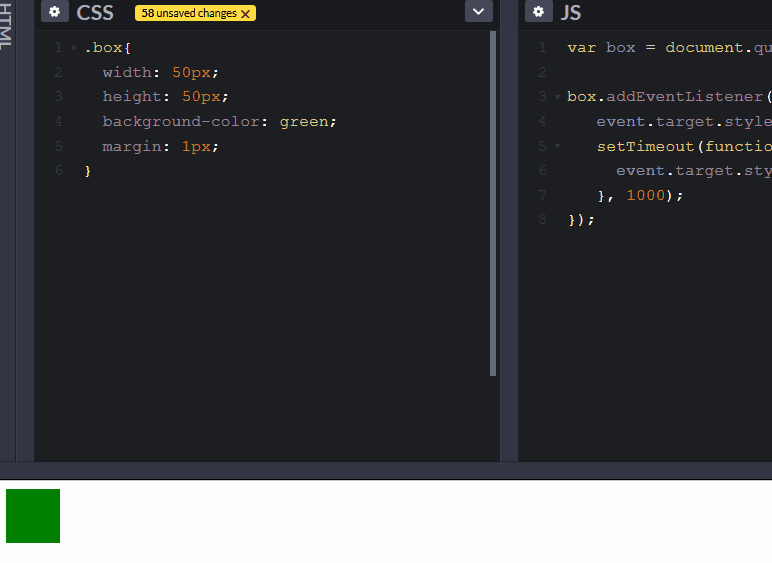Click the 58 unsaved changes label
The width and height of the screenshot is (772, 563).
tap(189, 13)
